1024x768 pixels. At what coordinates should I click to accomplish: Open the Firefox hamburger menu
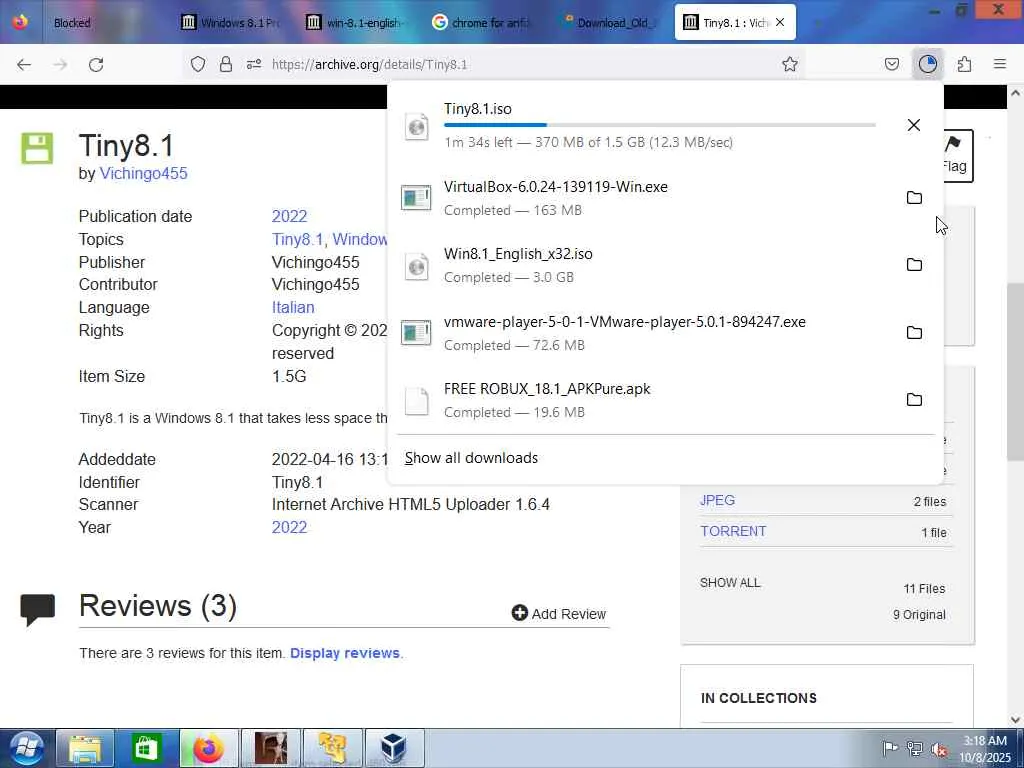[1000, 64]
